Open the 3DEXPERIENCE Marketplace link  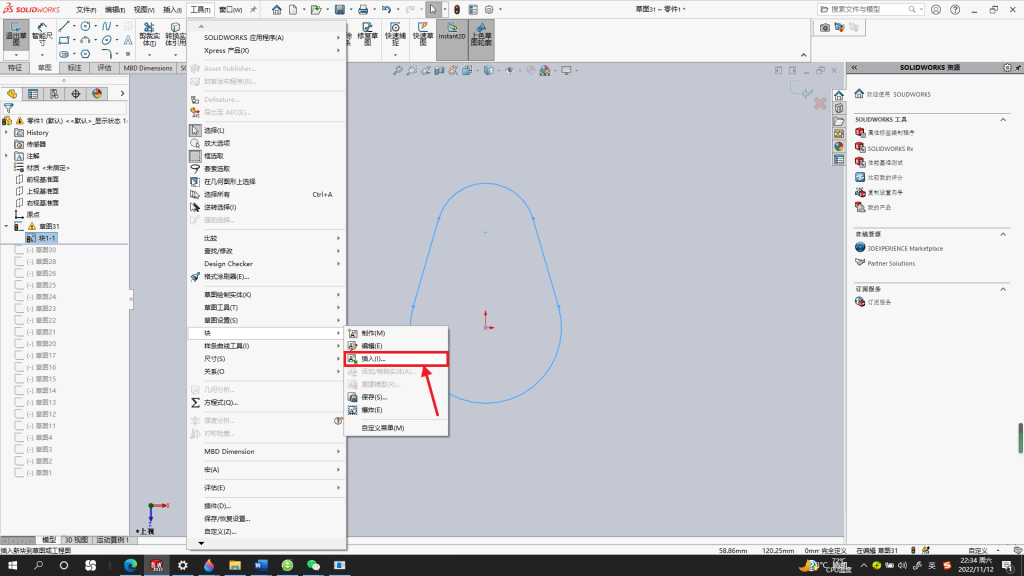point(904,248)
